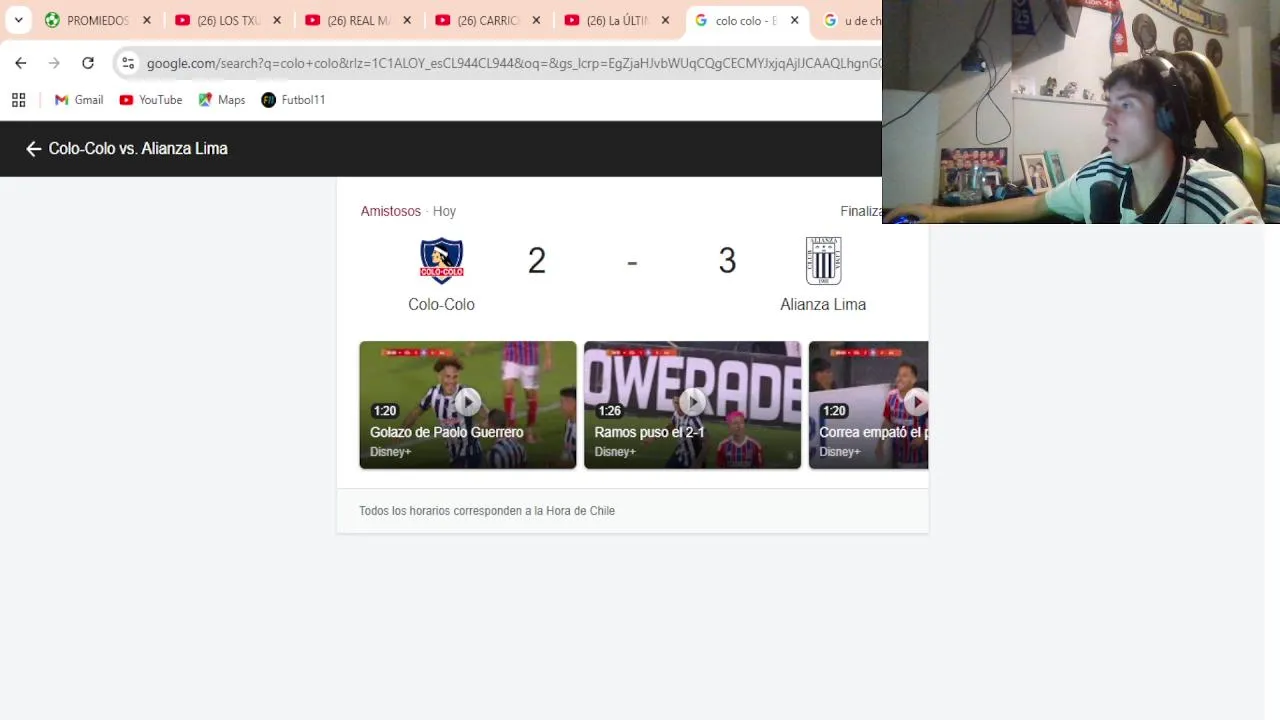
Task: Click the Google search URL address bar
Action: coord(513,63)
